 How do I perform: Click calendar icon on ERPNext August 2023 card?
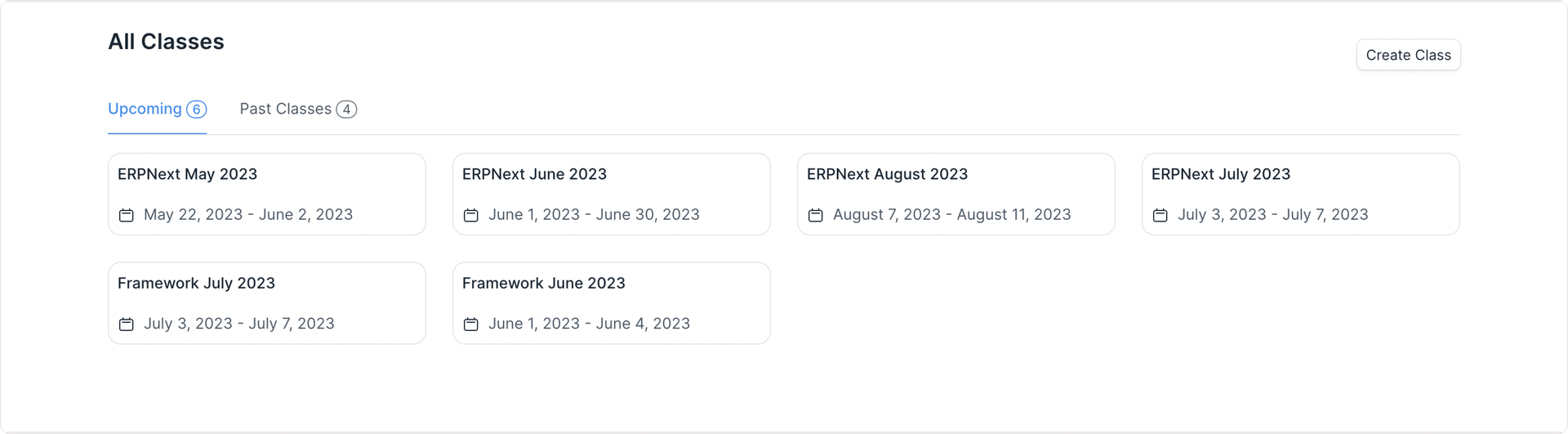[x=815, y=215]
